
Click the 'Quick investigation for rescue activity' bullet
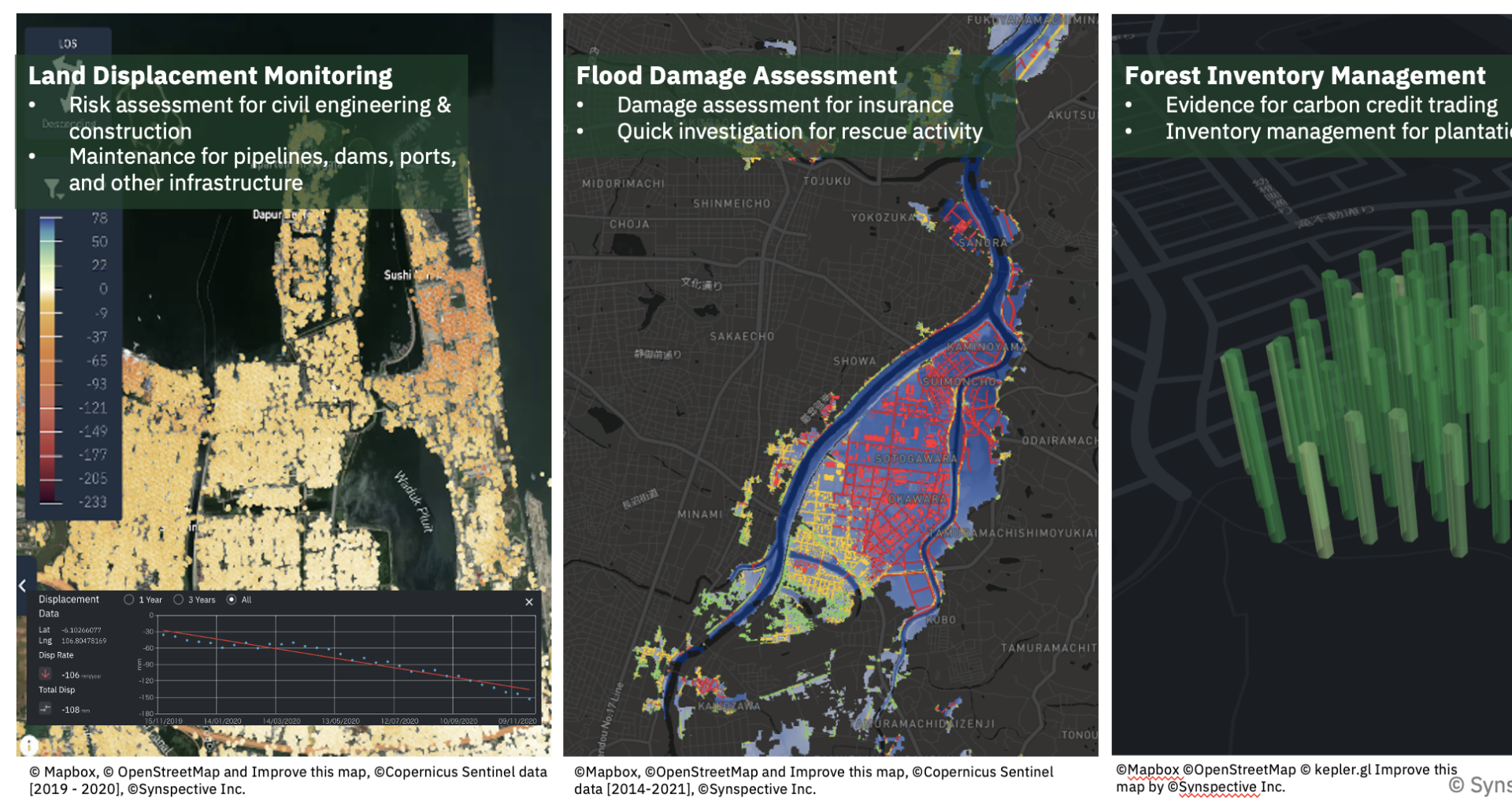coord(800,132)
